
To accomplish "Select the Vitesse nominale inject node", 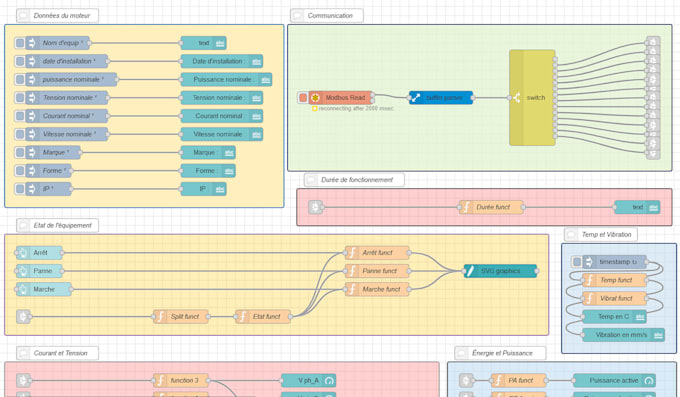I will click(66, 134).
